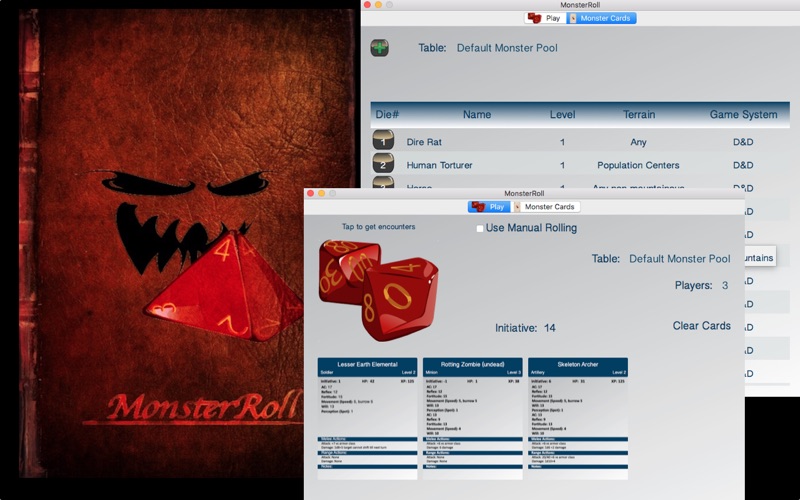Image resolution: width=800 pixels, height=500 pixels.
Task: Click the green plus add monster icon
Action: (379, 48)
